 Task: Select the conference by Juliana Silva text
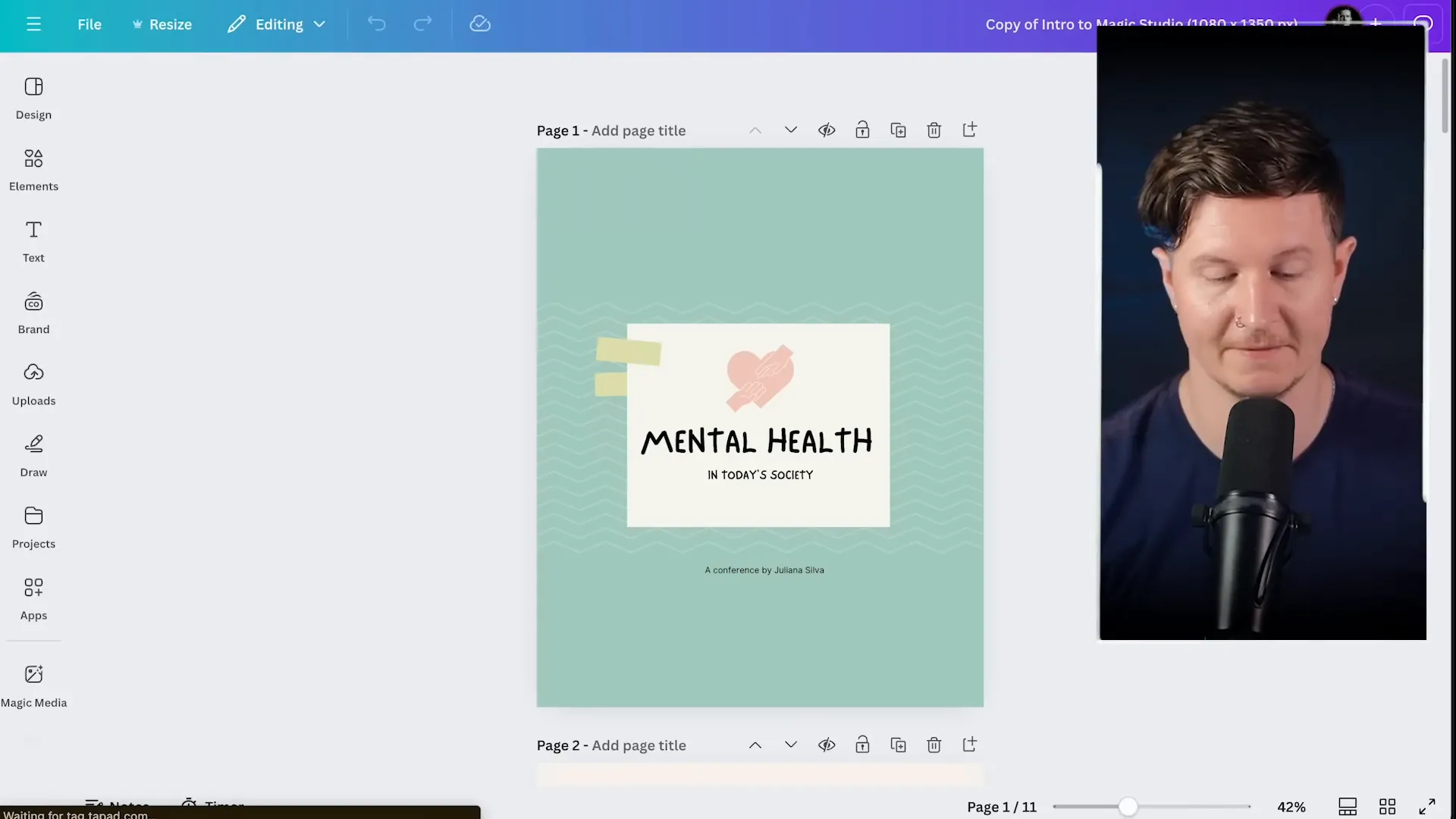click(764, 570)
